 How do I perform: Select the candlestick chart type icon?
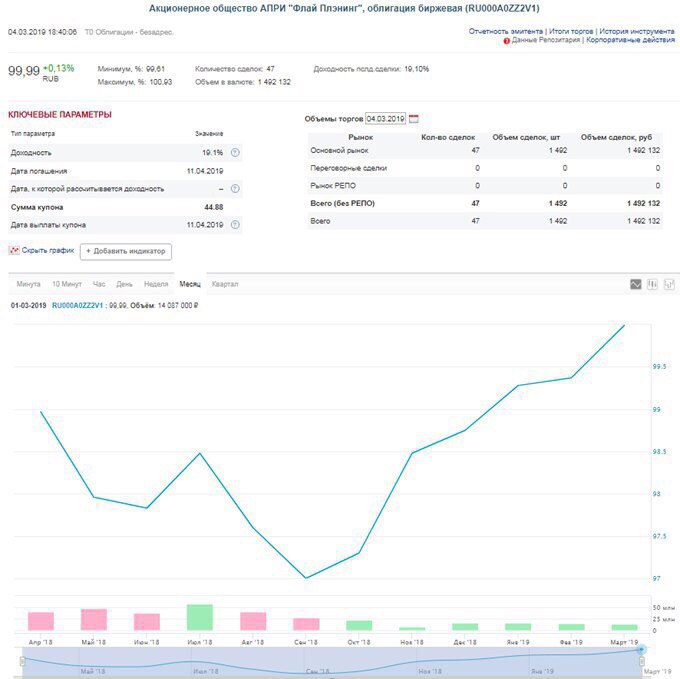[652, 284]
